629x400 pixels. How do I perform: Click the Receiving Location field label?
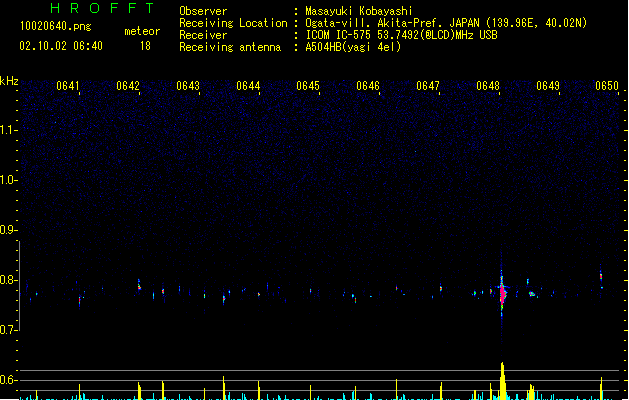point(233,23)
